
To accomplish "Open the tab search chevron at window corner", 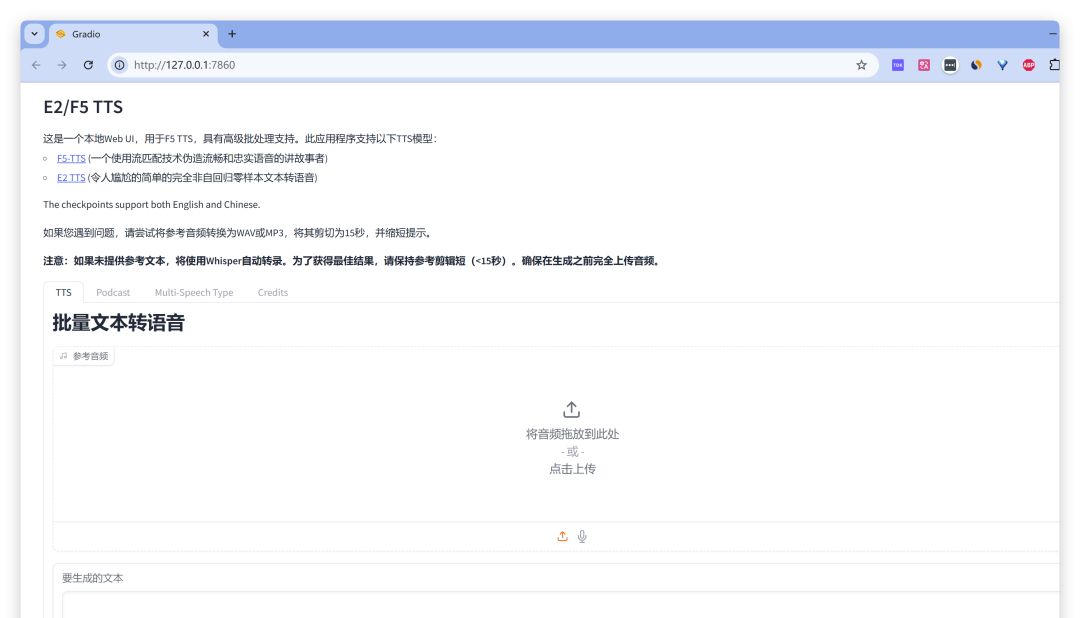I will coord(33,33).
